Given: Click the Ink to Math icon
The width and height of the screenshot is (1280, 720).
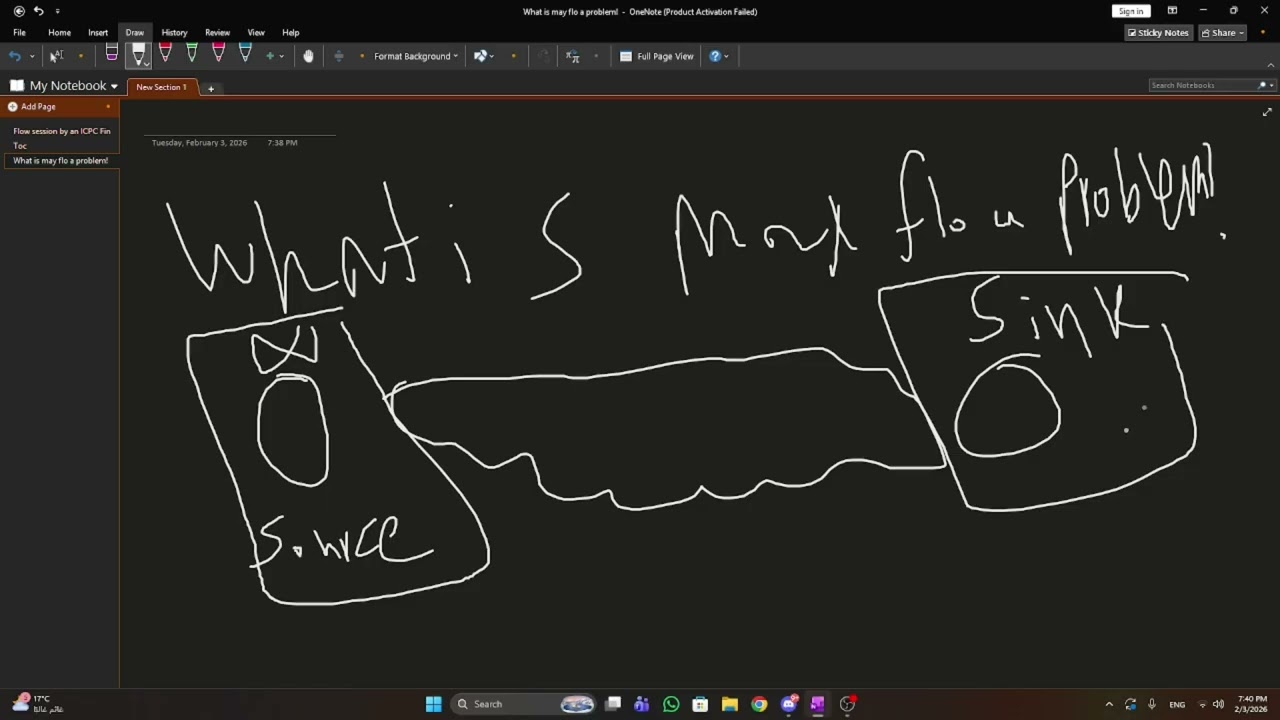Looking at the screenshot, I should [x=573, y=56].
